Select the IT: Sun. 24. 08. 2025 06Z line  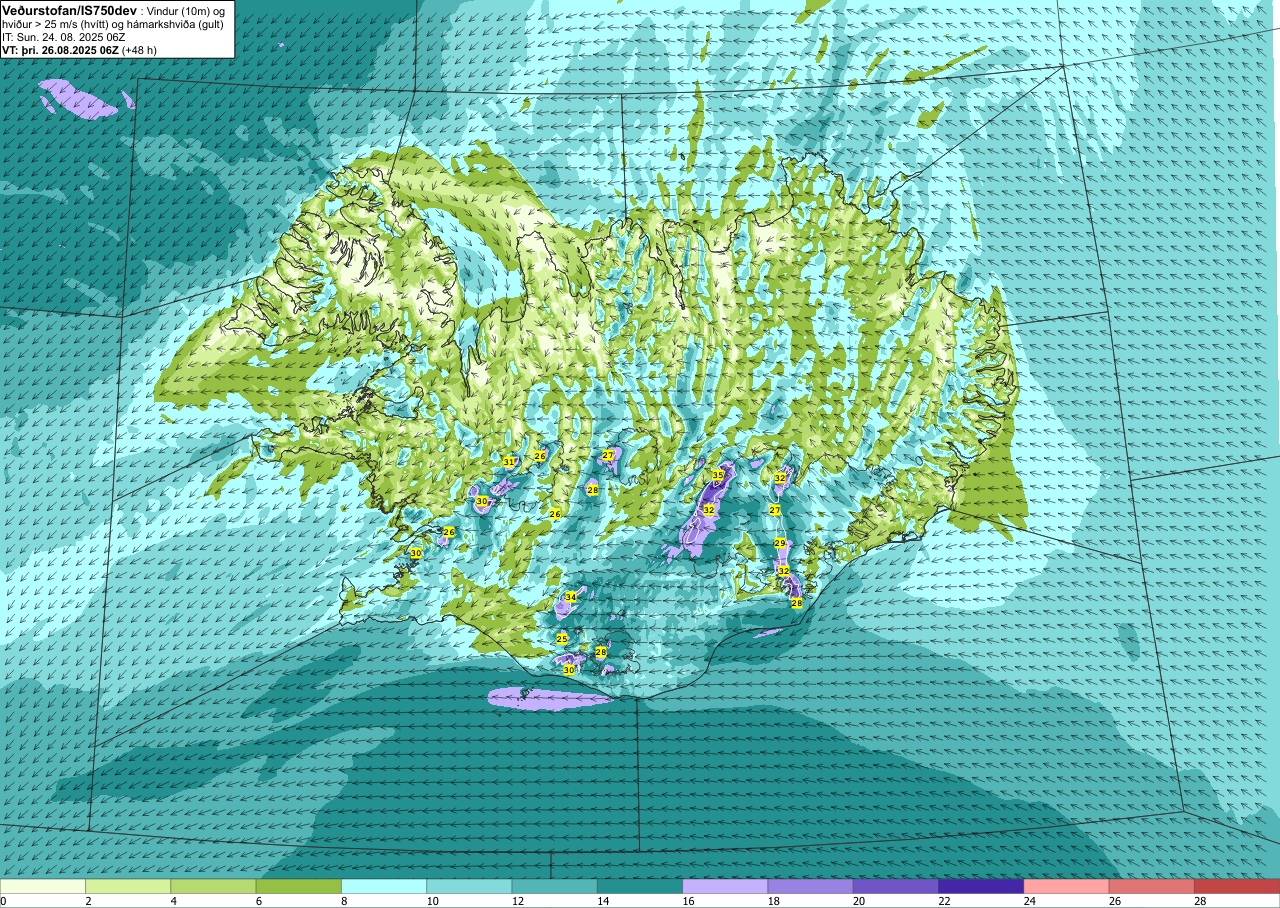[63, 37]
